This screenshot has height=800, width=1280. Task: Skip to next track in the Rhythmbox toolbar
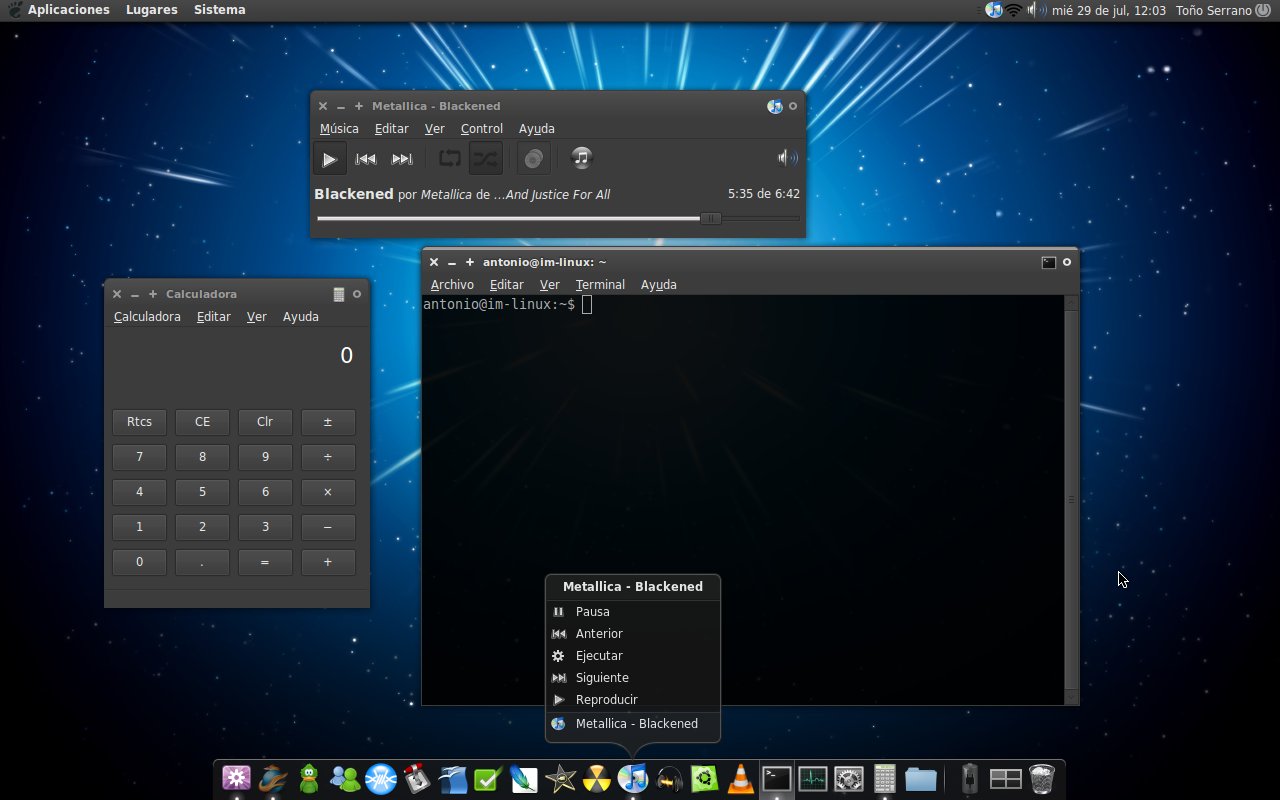pos(402,158)
